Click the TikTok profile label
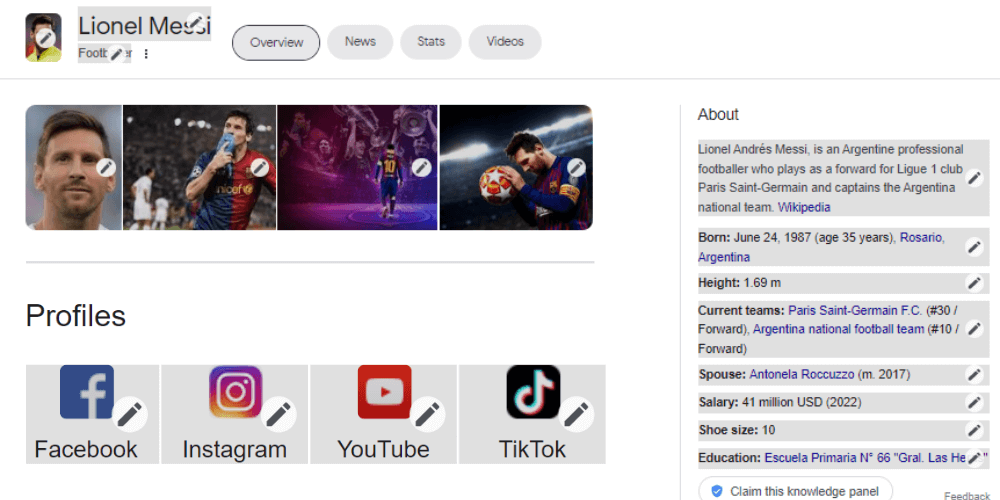This screenshot has height=500, width=1000. [x=532, y=449]
